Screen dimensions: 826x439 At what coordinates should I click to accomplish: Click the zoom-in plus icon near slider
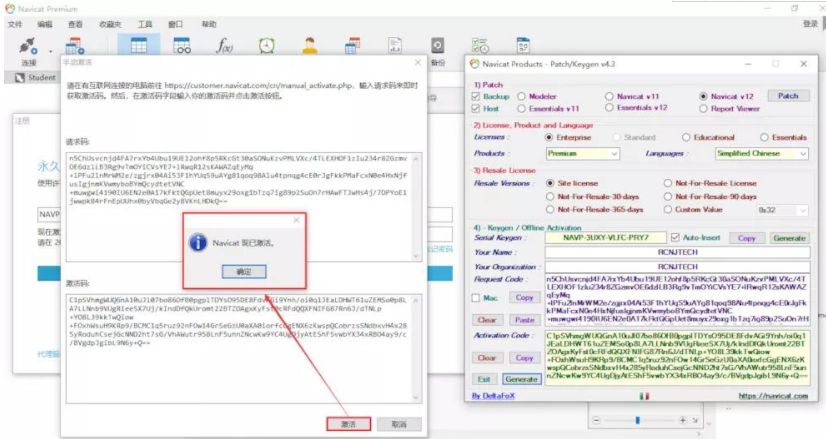[683, 420]
